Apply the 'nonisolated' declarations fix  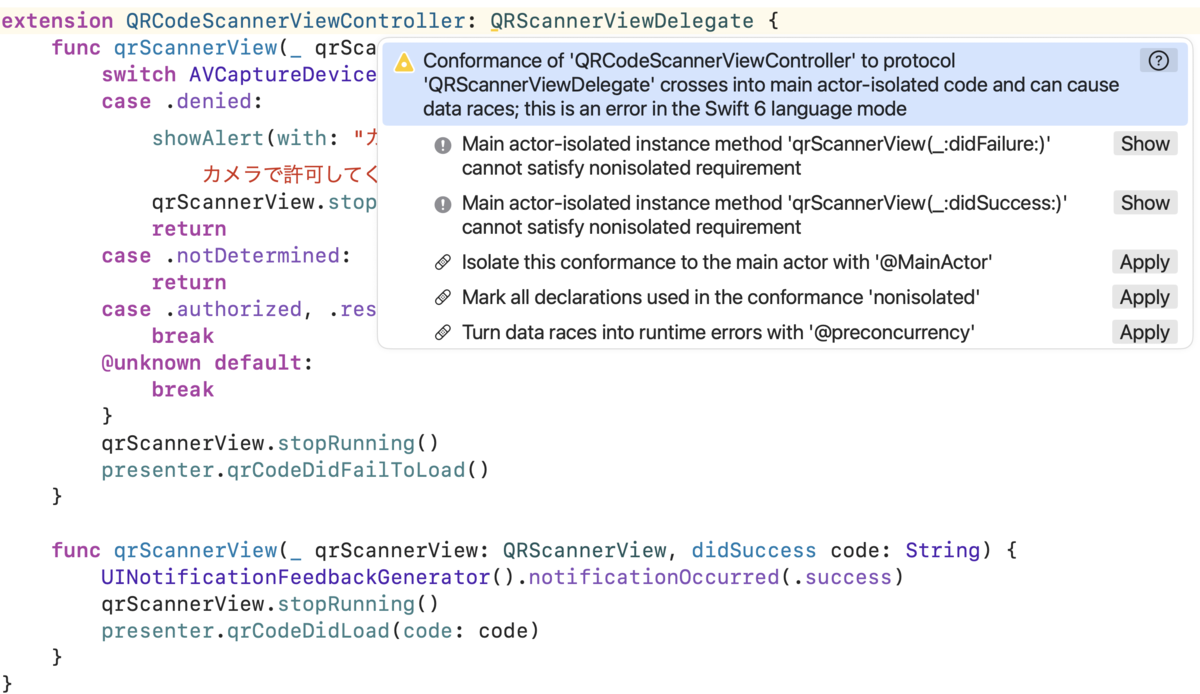(x=1145, y=298)
